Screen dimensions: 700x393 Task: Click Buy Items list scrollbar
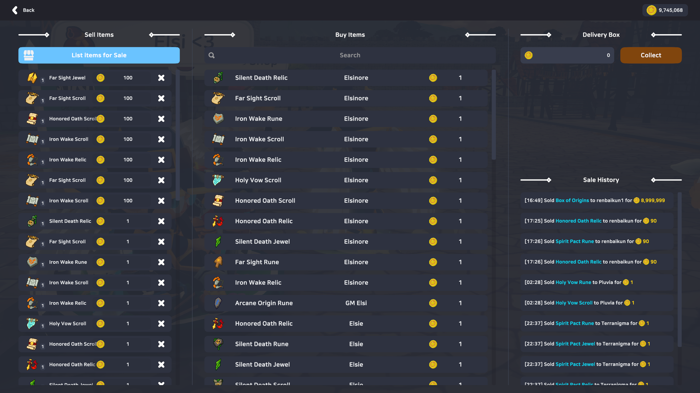point(494,115)
